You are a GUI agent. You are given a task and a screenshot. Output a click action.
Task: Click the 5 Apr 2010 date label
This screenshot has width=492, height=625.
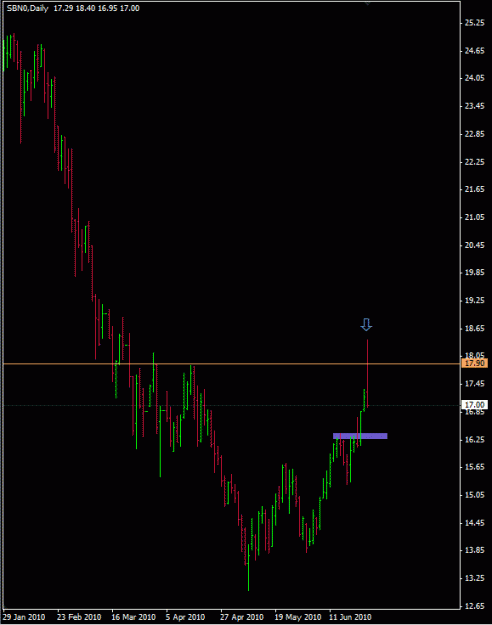[x=185, y=617]
